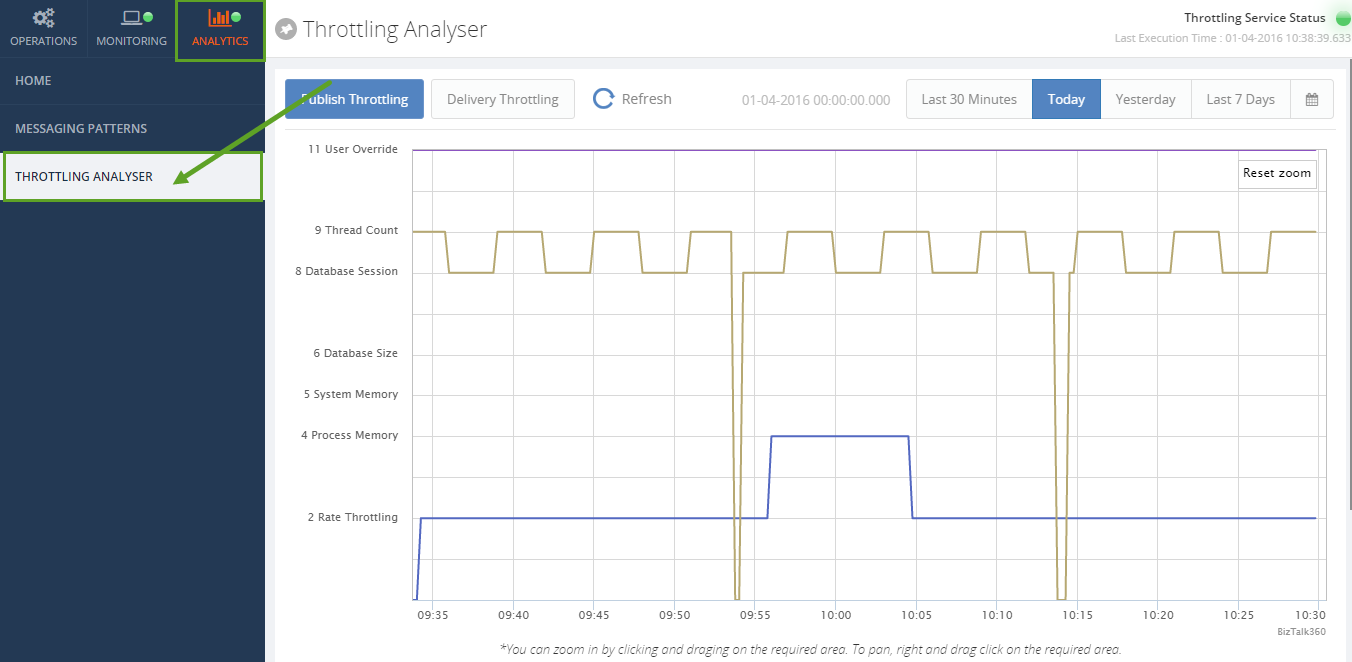Click the pin icon beside Throttling Analyser title
Viewport: 1352px width, 662px height.
(x=286, y=29)
